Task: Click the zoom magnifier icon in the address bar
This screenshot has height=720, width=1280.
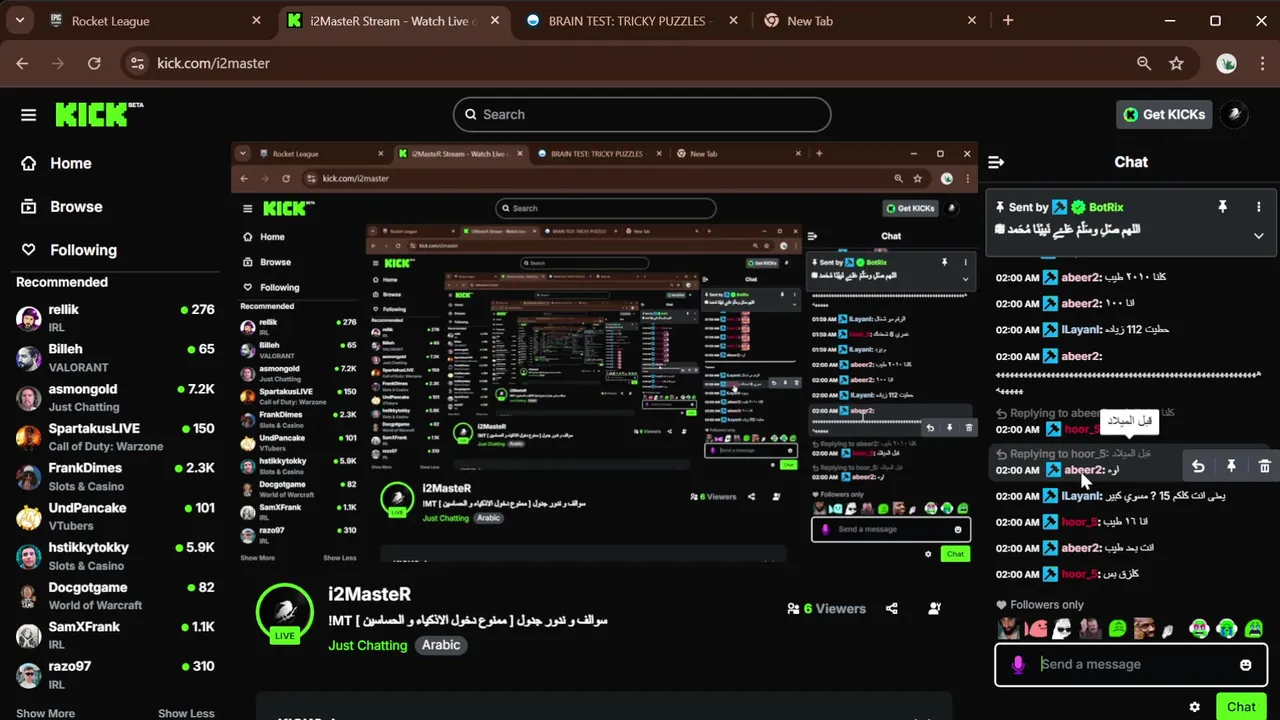Action: (x=1144, y=63)
